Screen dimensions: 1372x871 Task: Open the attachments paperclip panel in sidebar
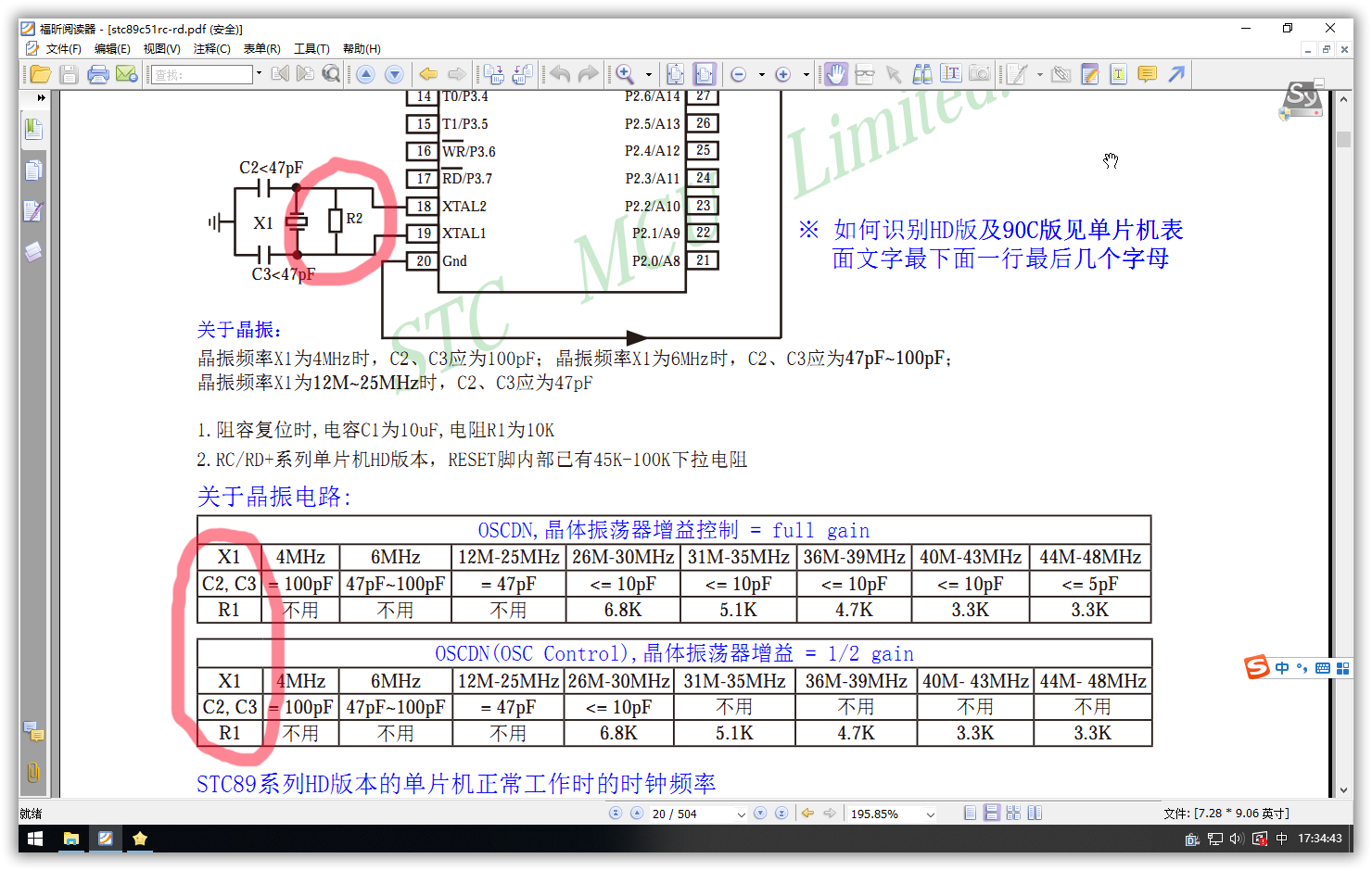(x=33, y=773)
